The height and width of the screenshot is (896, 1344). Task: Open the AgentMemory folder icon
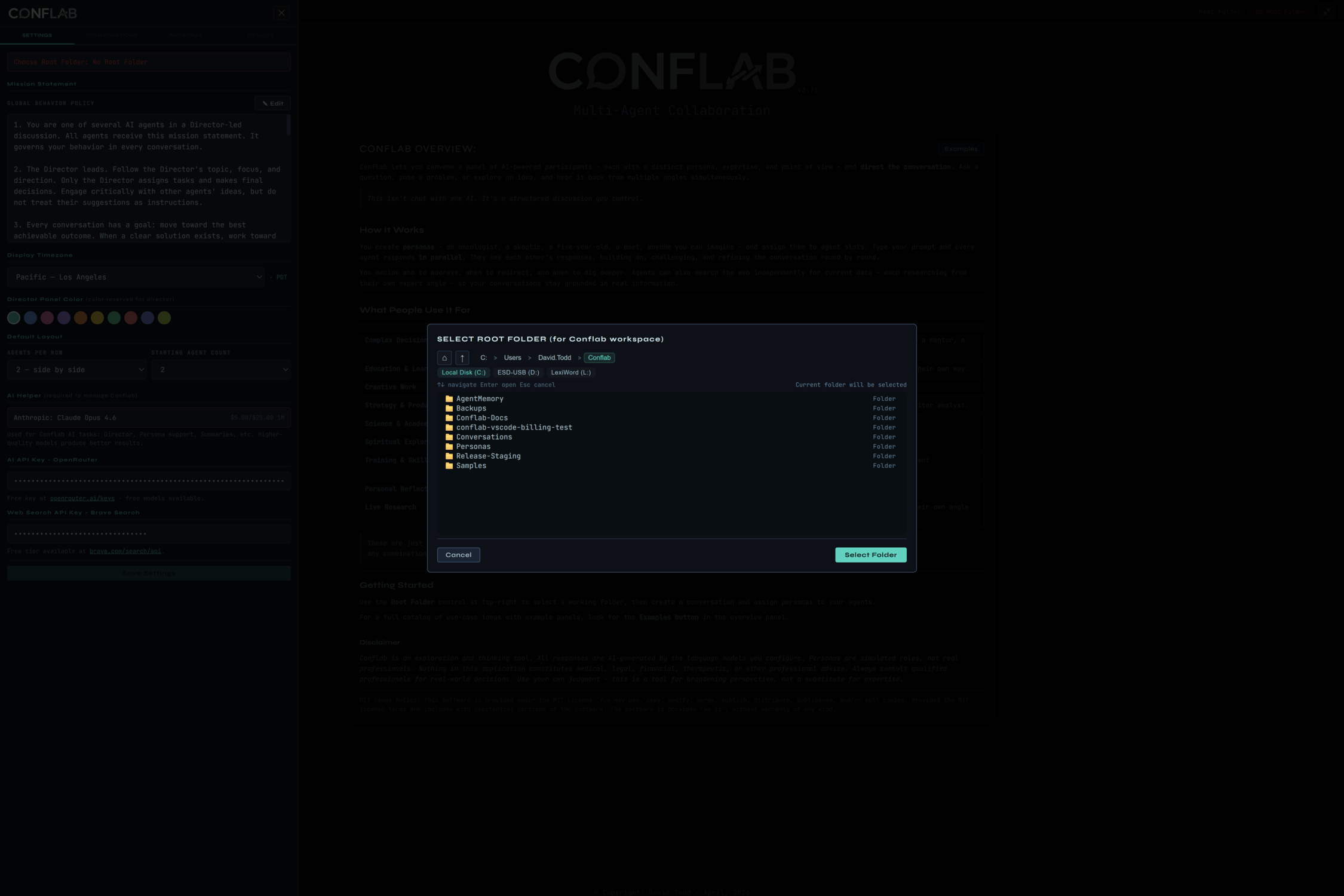click(x=449, y=398)
